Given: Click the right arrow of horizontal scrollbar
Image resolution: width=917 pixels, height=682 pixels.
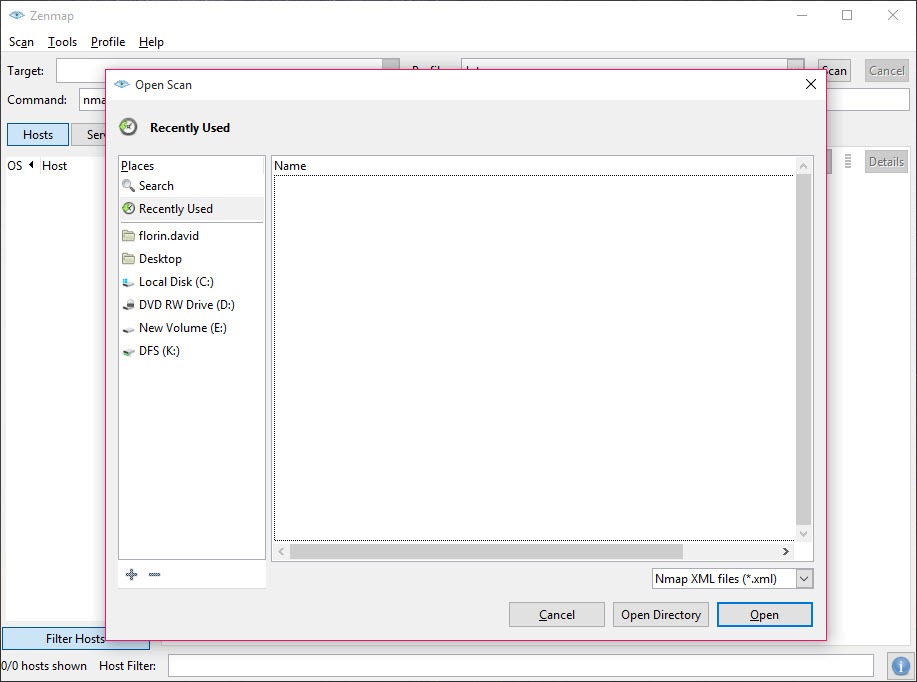Looking at the screenshot, I should click(x=785, y=551).
